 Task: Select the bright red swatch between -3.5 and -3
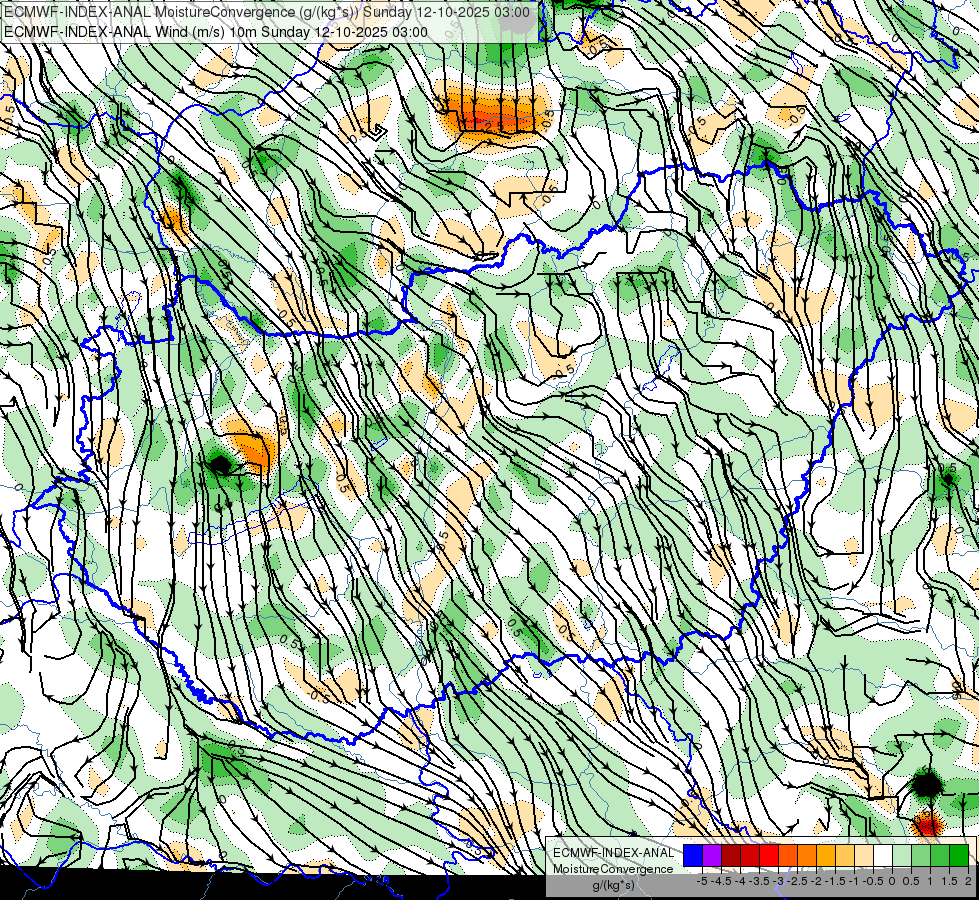tap(769, 855)
